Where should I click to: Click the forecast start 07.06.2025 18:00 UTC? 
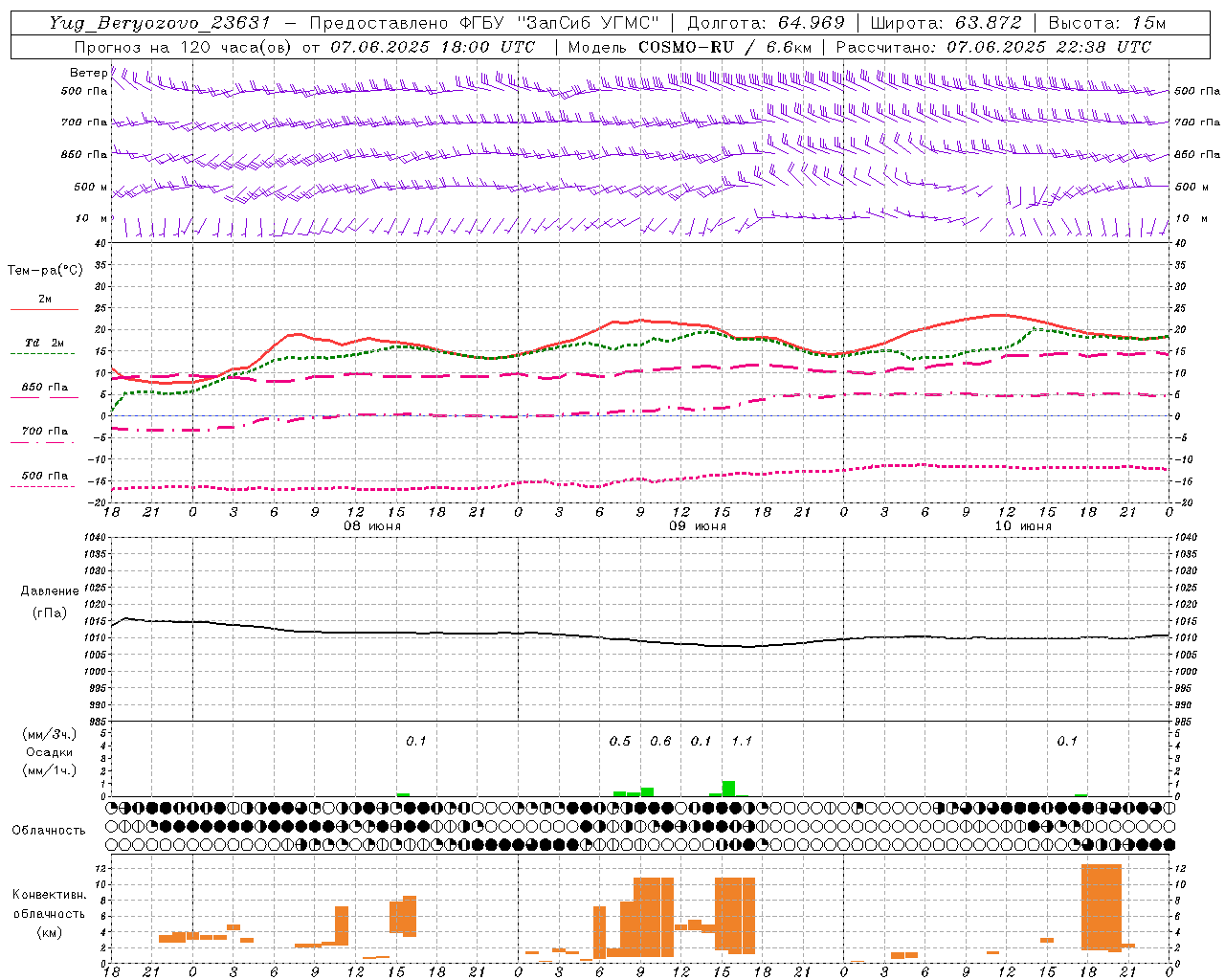pyautogui.click(x=433, y=47)
